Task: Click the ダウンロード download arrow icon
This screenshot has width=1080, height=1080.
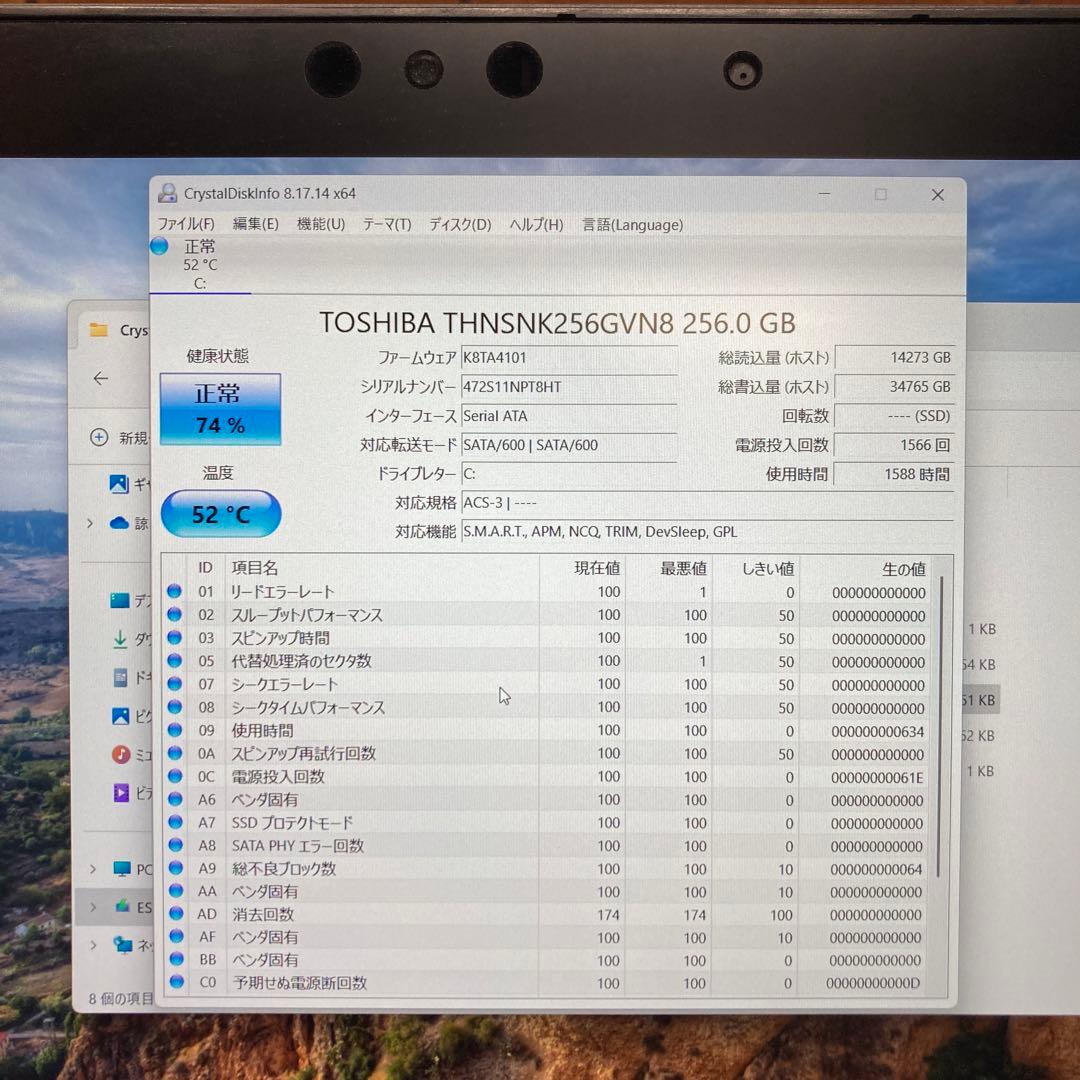Action: click(x=122, y=638)
